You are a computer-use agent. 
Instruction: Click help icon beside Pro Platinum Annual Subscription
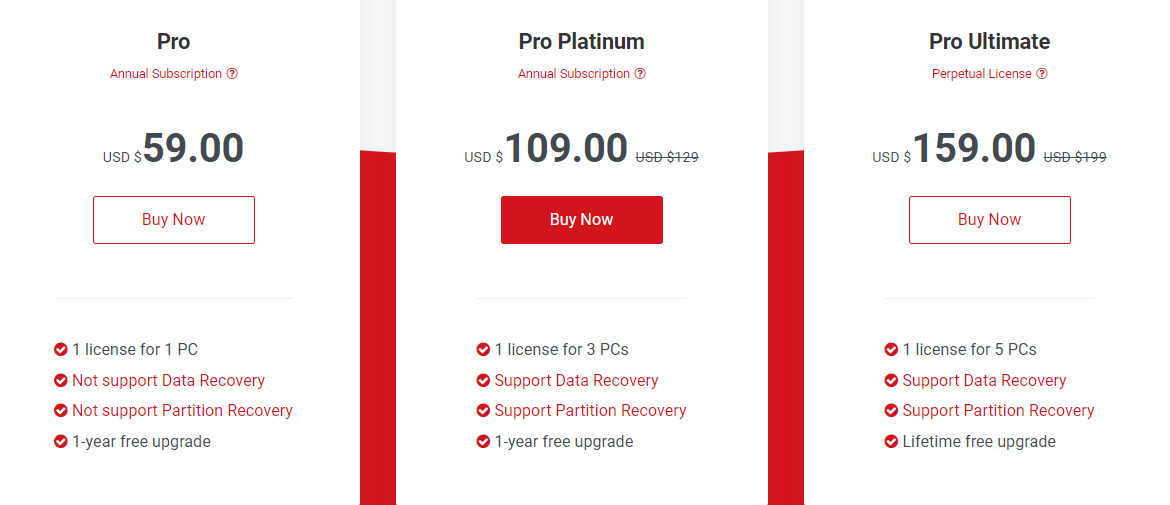640,74
